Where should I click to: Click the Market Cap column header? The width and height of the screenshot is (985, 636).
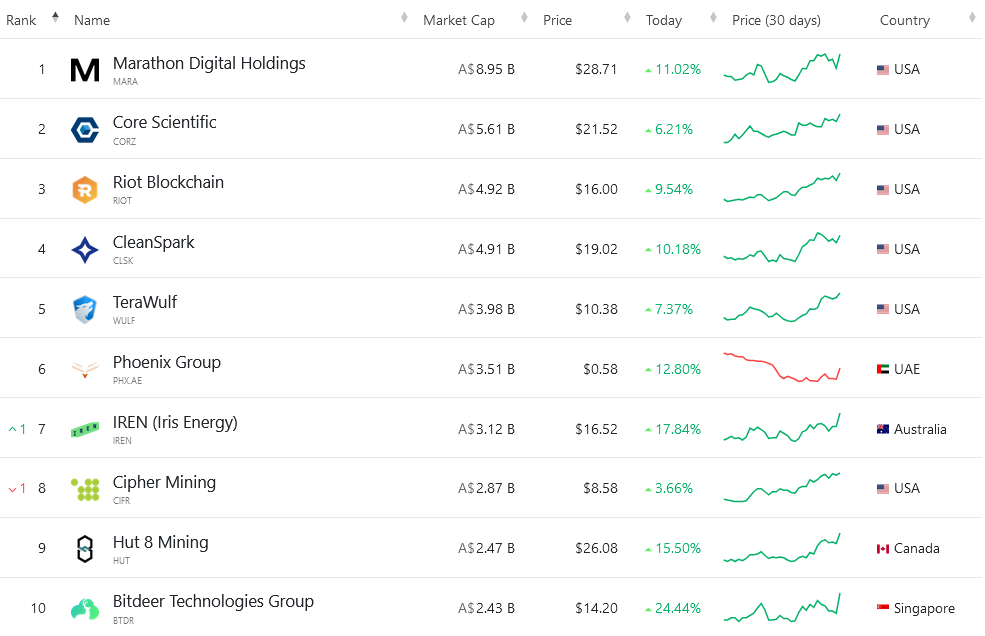point(459,20)
